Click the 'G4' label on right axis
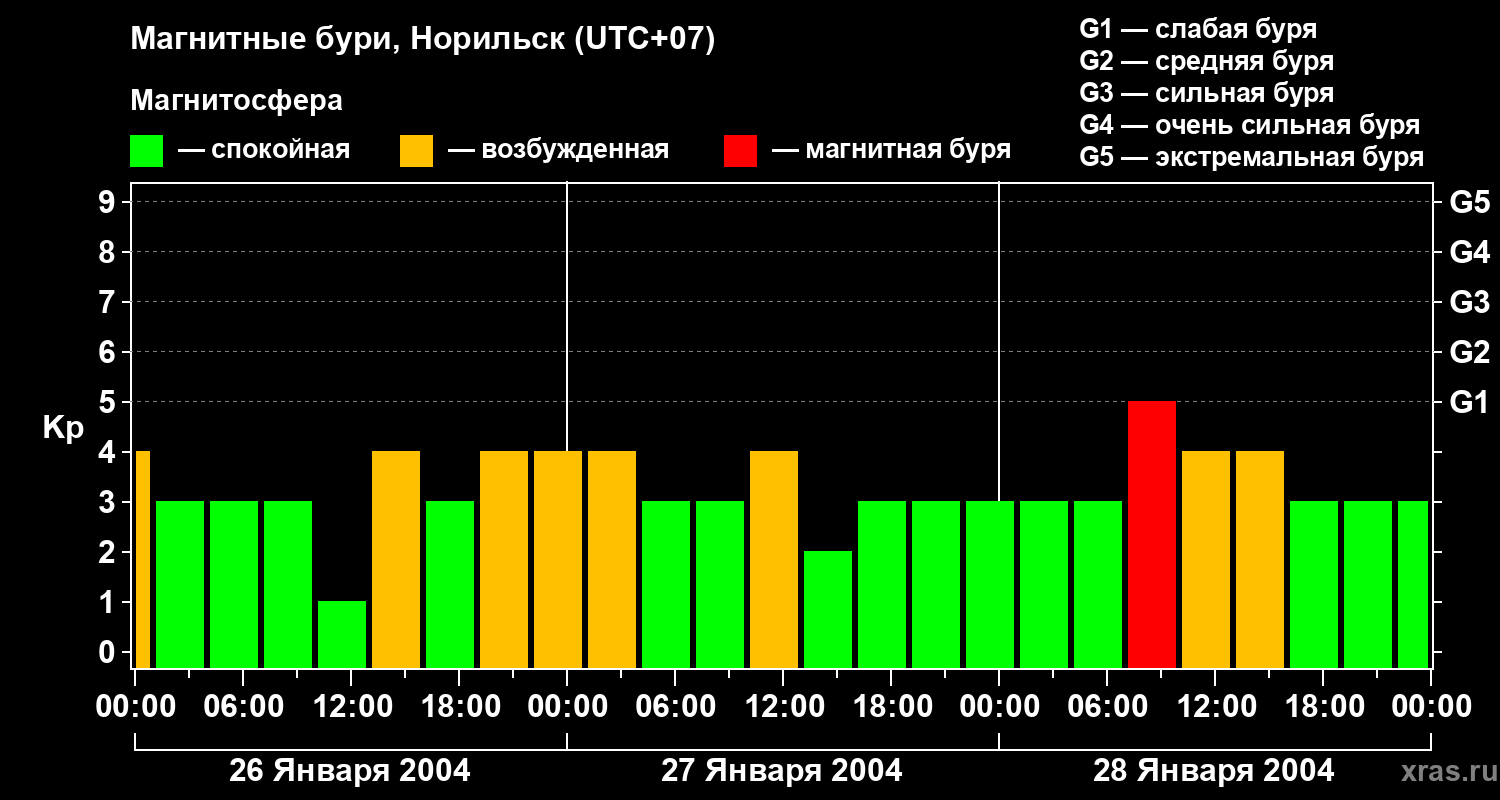This screenshot has width=1500, height=800. (1470, 252)
